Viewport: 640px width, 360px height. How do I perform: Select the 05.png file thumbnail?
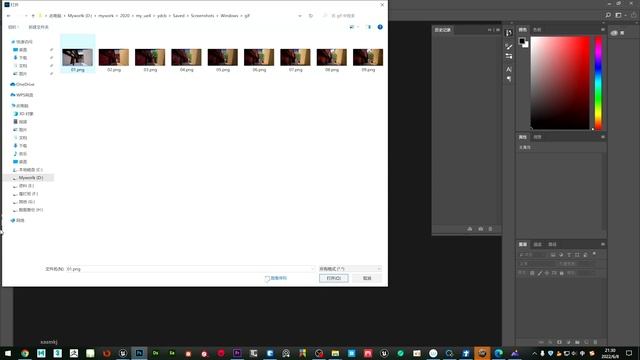point(222,57)
